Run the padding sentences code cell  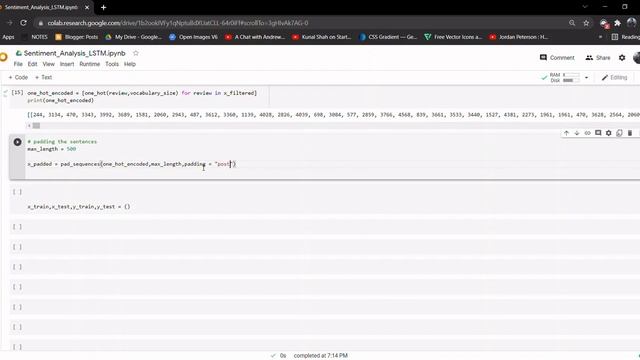coord(17,142)
